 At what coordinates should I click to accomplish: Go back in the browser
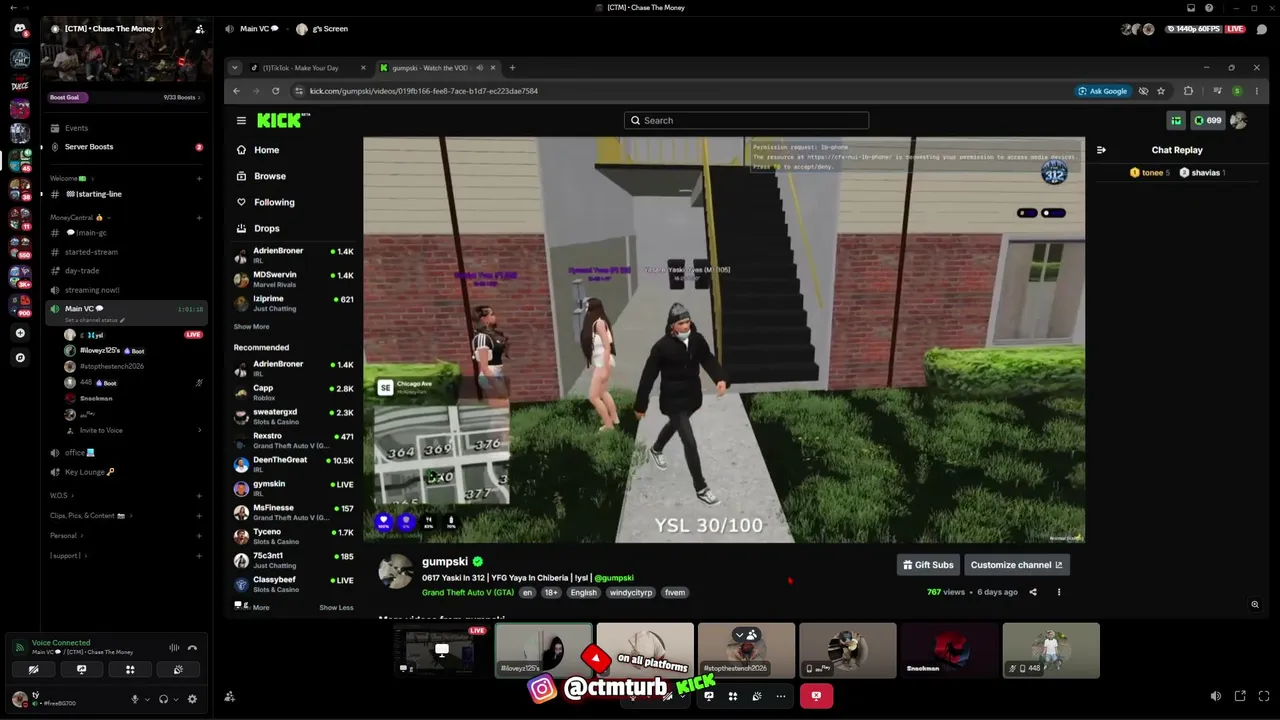click(x=237, y=91)
